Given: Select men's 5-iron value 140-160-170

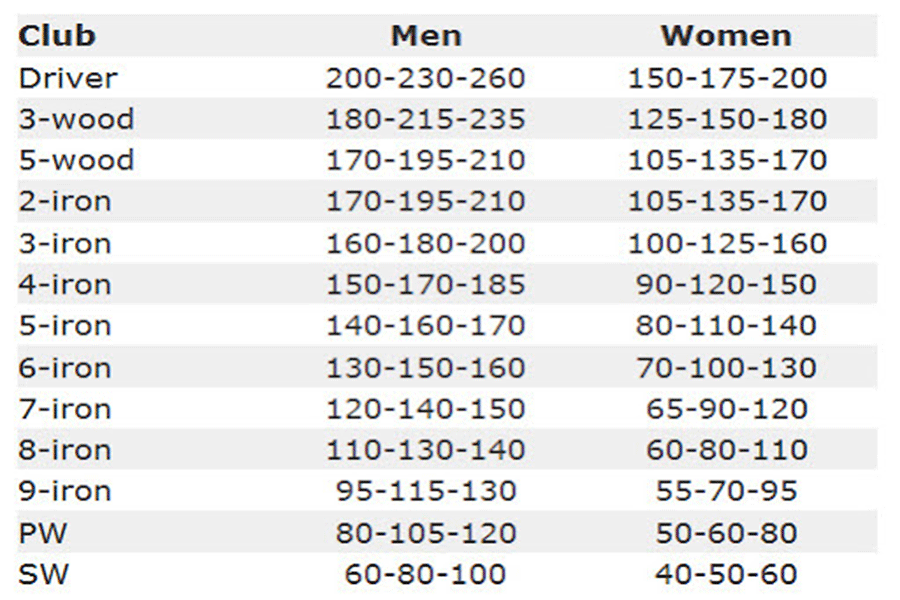Looking at the screenshot, I should [x=426, y=326].
